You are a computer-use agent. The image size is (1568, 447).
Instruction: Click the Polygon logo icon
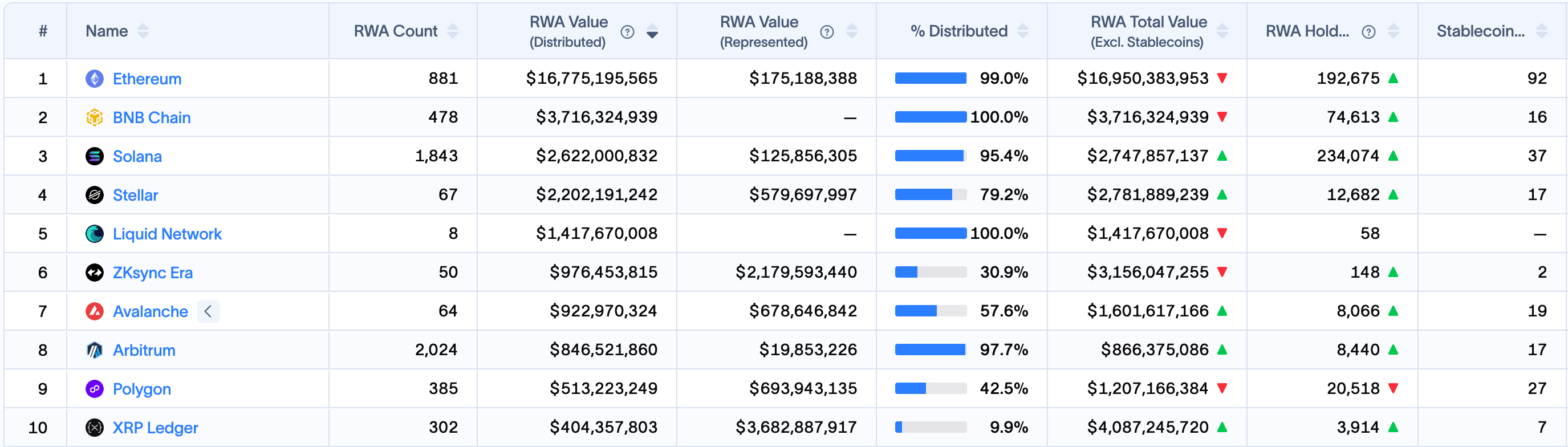click(x=94, y=389)
